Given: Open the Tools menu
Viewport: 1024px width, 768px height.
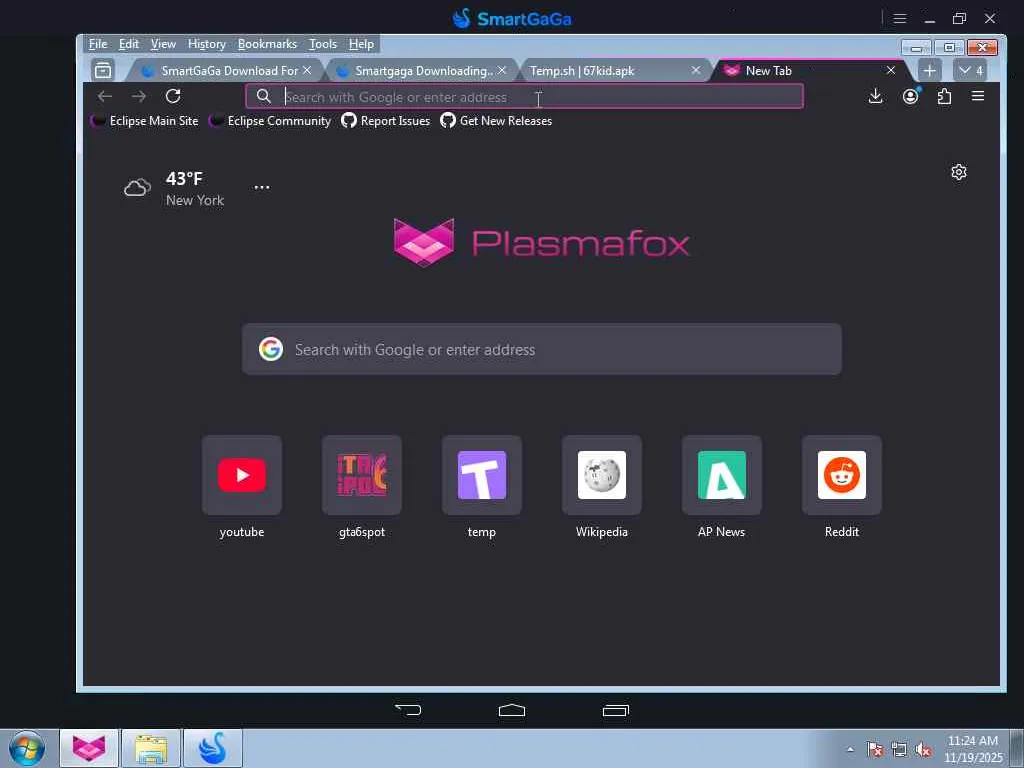Looking at the screenshot, I should [323, 44].
